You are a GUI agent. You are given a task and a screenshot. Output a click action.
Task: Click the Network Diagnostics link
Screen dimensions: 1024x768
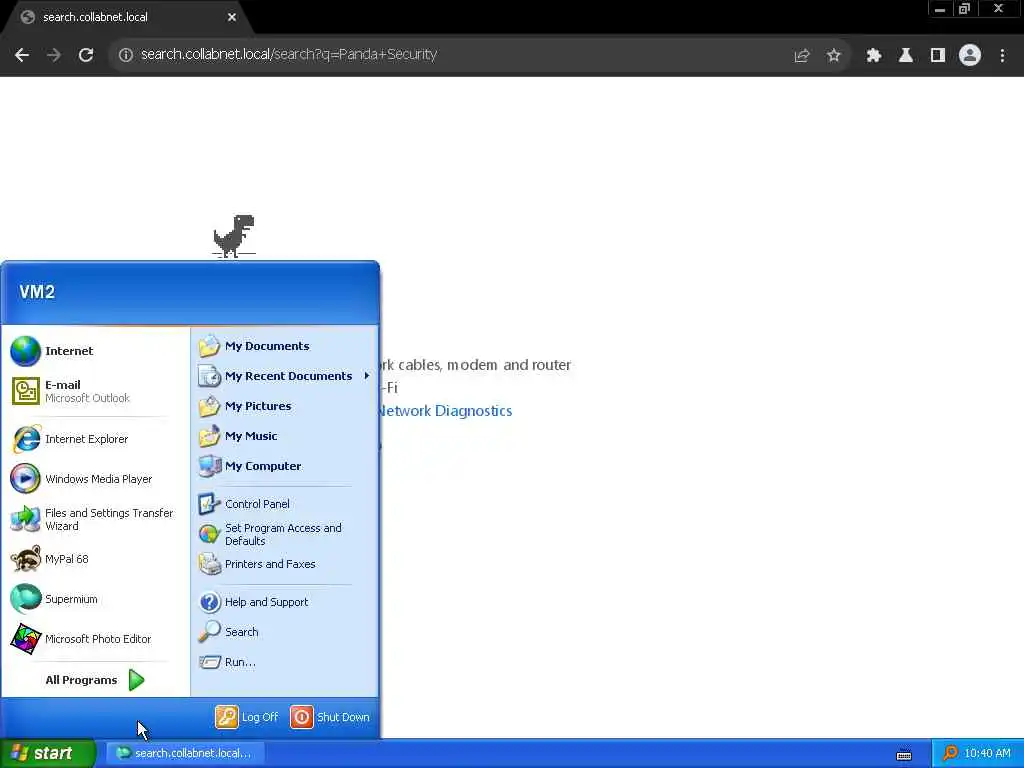click(x=445, y=411)
